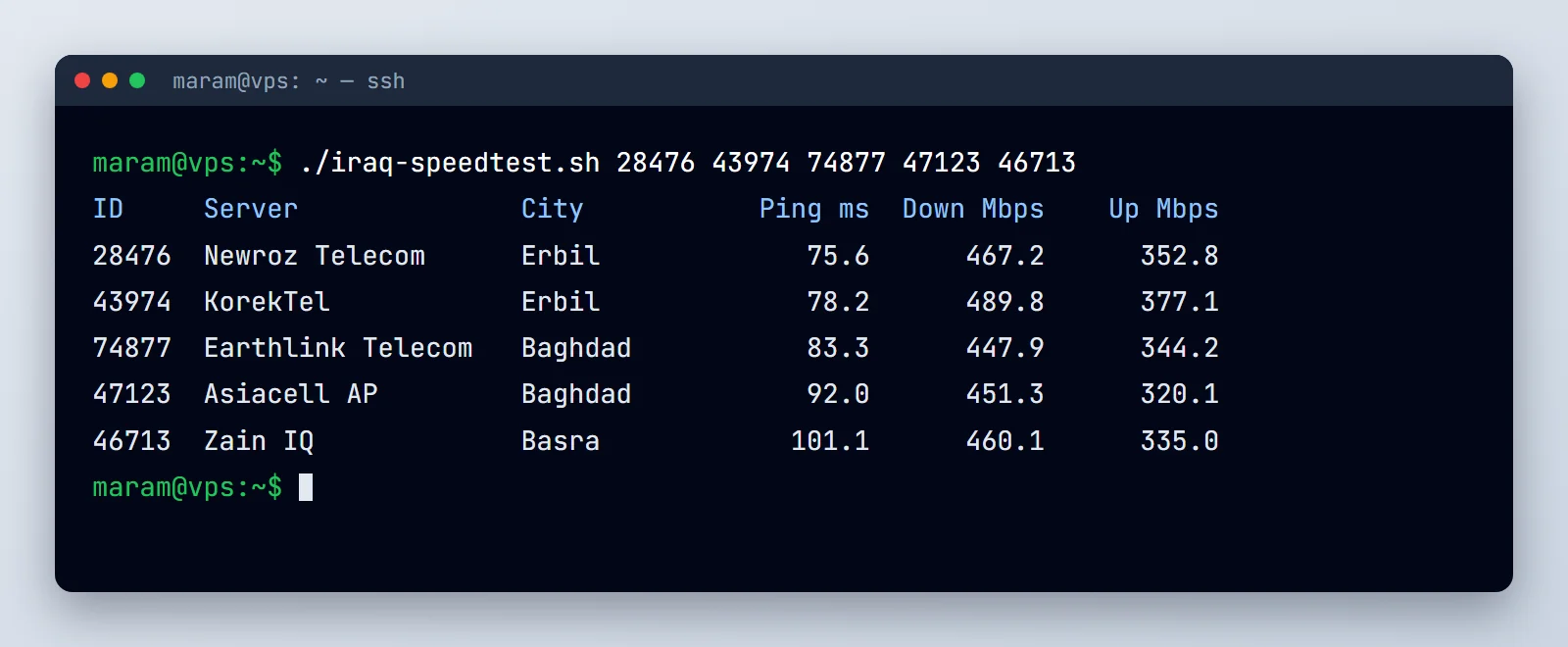The height and width of the screenshot is (647, 1568).
Task: Click the first 'maram@vps:~$' prompt
Action: [187, 163]
